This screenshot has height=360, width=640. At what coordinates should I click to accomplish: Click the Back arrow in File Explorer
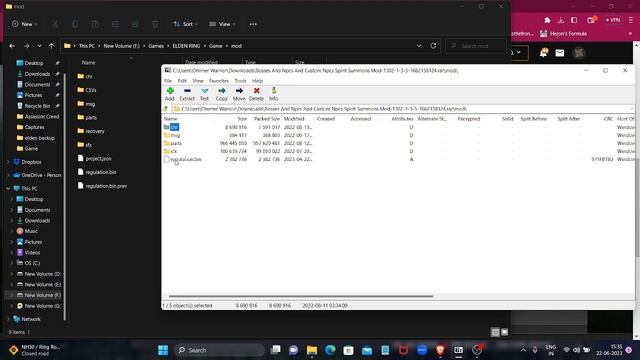pyautogui.click(x=12, y=46)
